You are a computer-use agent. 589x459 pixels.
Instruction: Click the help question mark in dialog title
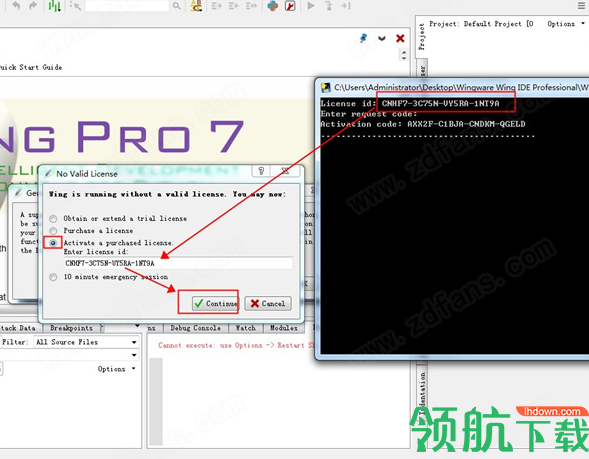coord(261,171)
